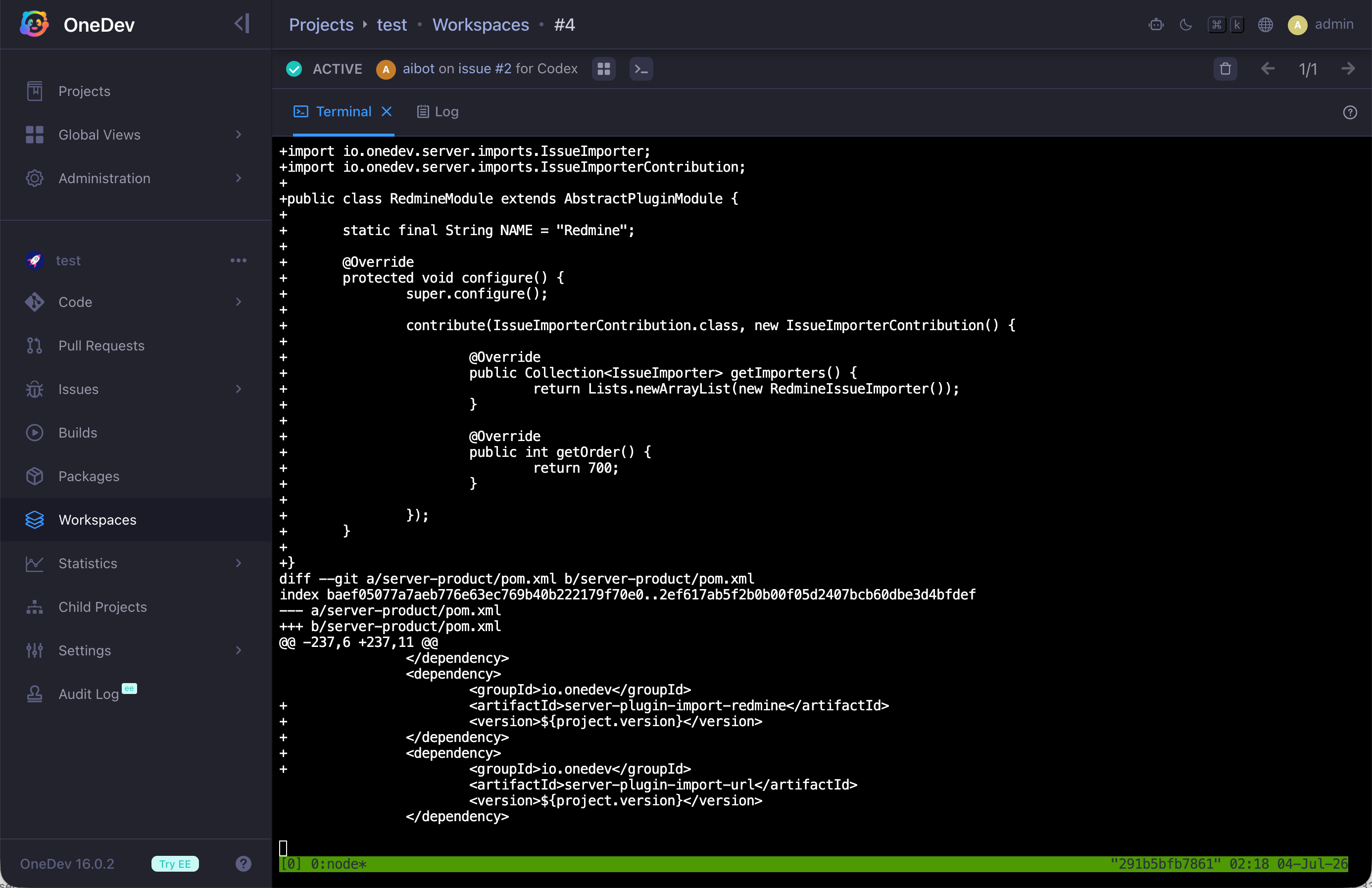Click the Administration gear icon
Viewport: 1372px width, 888px height.
[35, 178]
